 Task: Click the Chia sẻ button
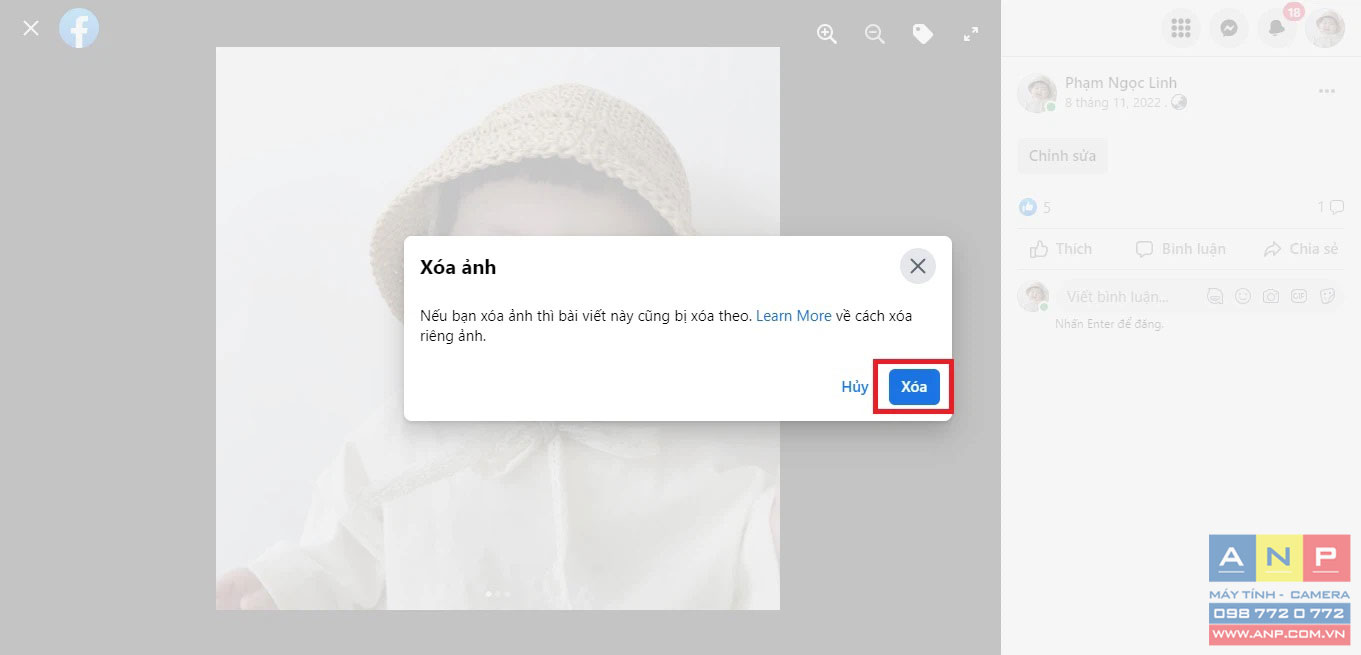1301,249
